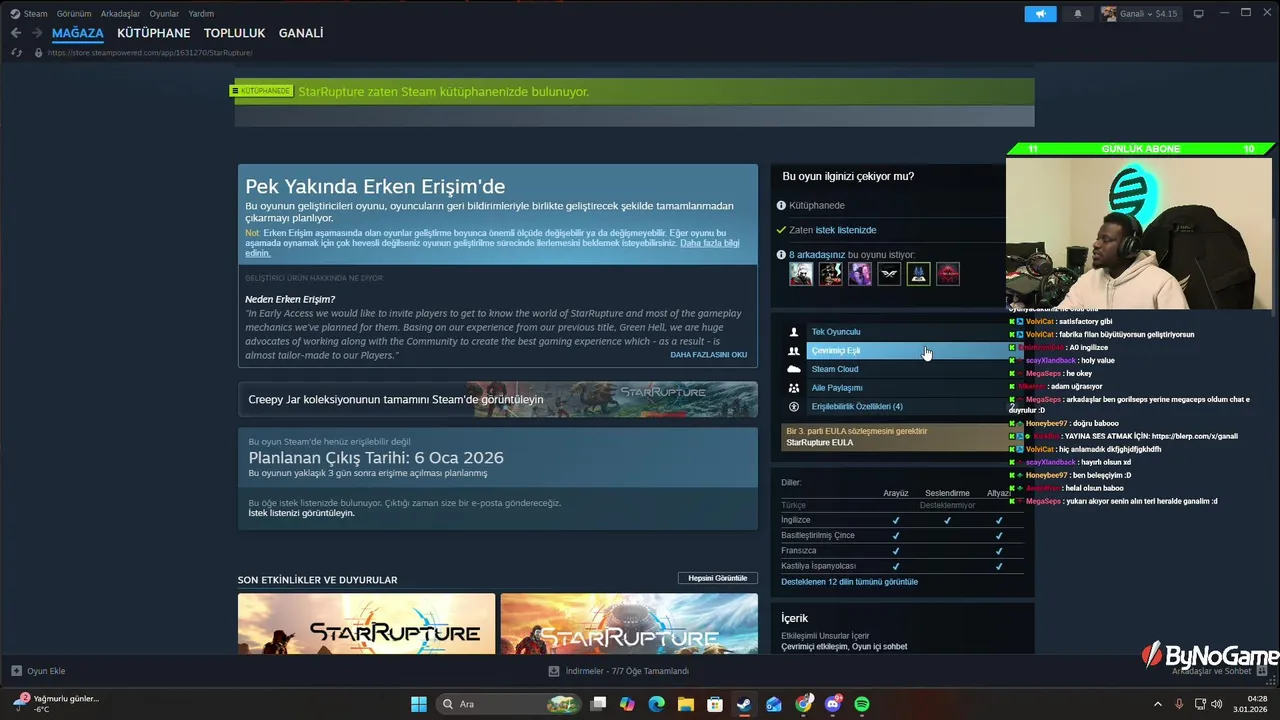Click the padlock icon beside the URL
Viewport: 1280px width, 720px height.
pos(38,52)
